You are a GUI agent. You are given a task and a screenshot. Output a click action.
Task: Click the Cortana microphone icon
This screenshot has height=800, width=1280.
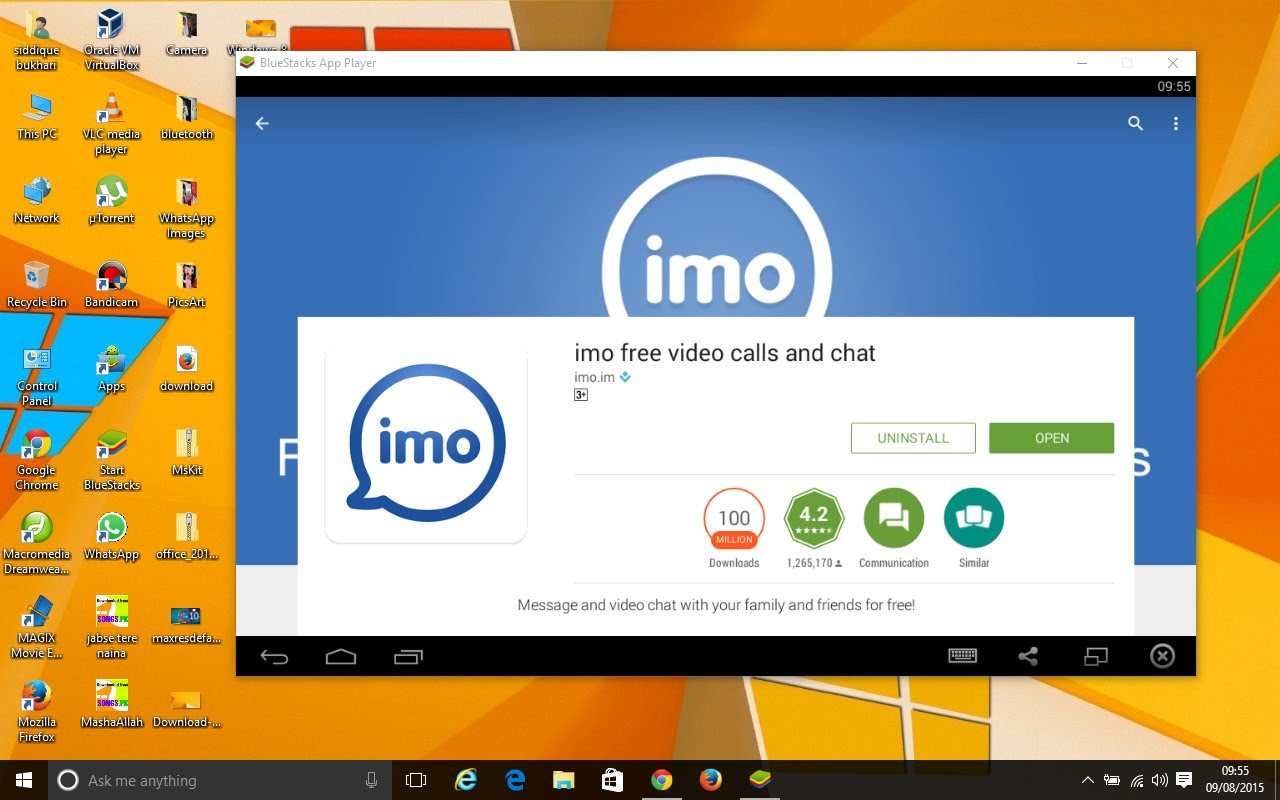371,780
